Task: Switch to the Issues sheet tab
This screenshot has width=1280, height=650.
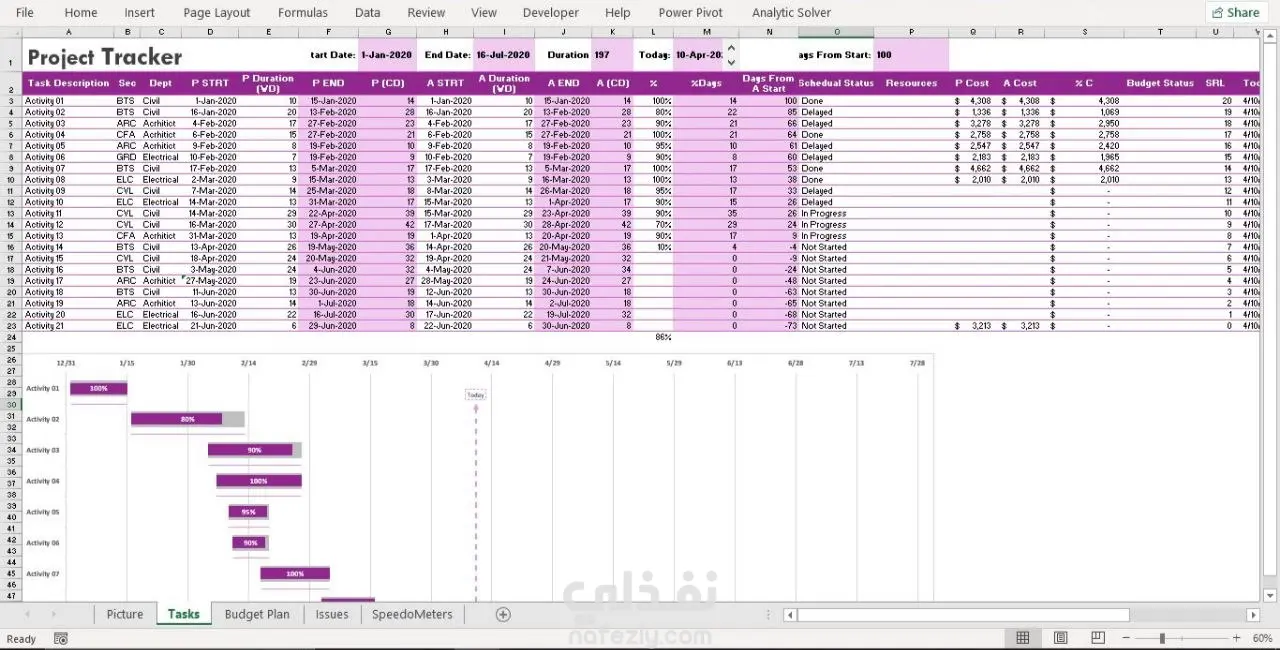Action: 332,614
